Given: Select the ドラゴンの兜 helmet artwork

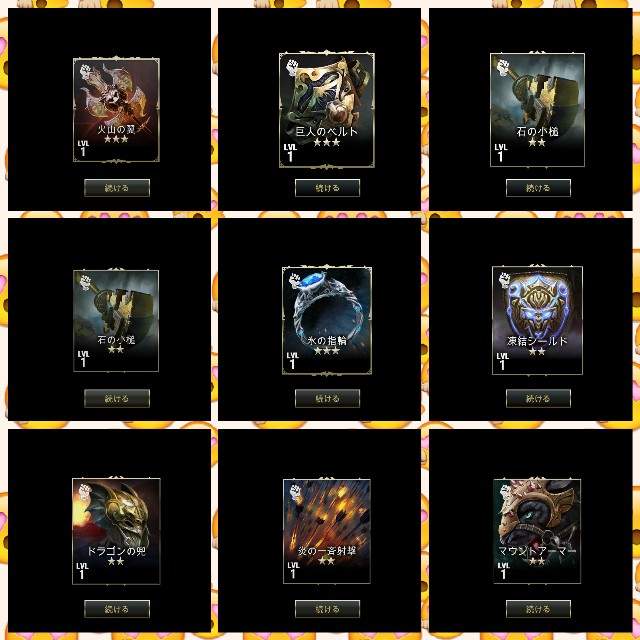Looking at the screenshot, I should tap(116, 514).
